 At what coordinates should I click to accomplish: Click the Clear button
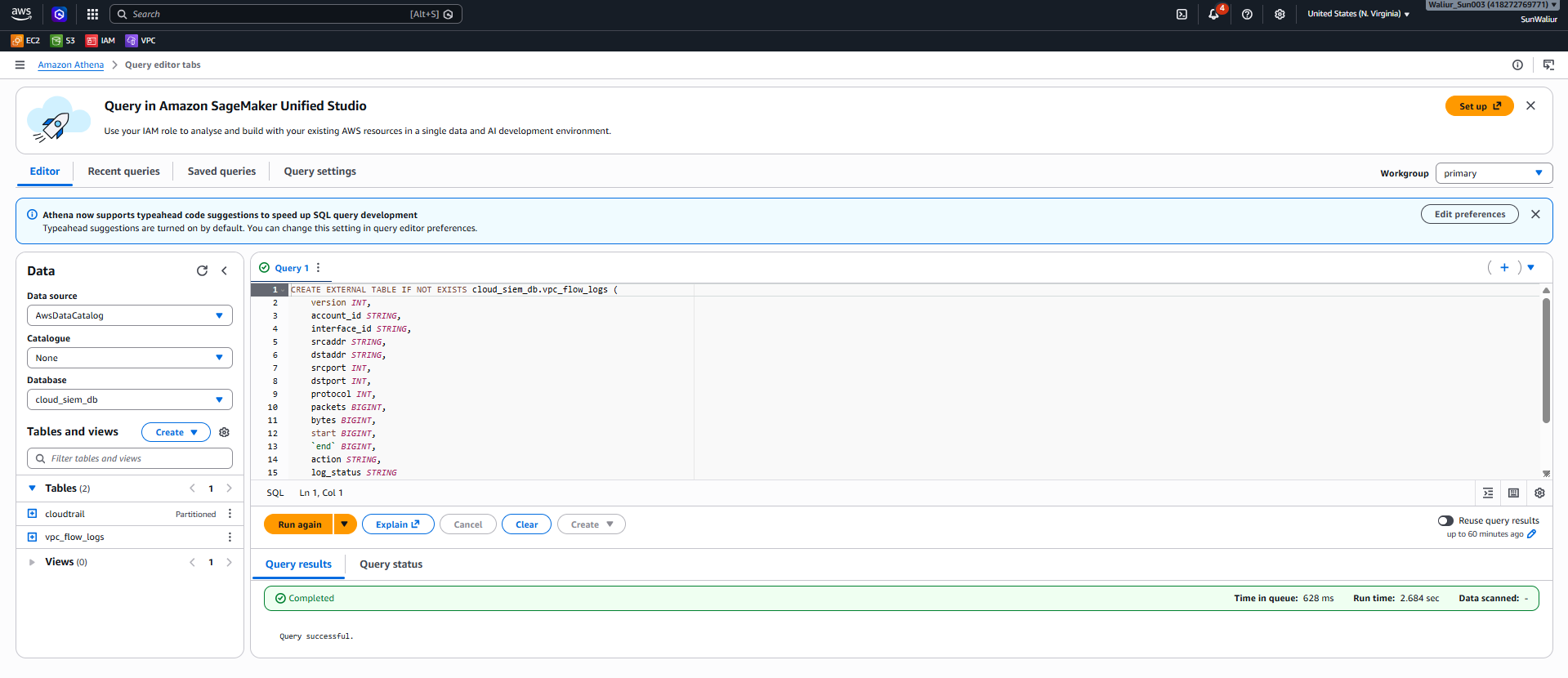pyautogui.click(x=526, y=524)
